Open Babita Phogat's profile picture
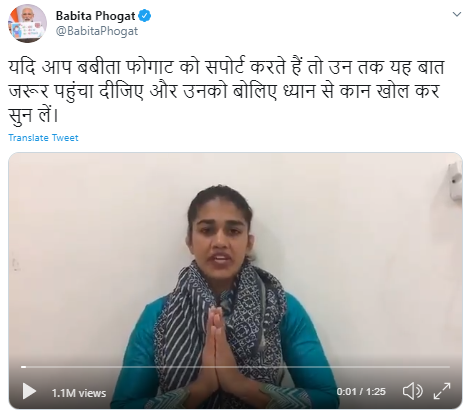The height and width of the screenshot is (417, 471). click(x=27, y=23)
